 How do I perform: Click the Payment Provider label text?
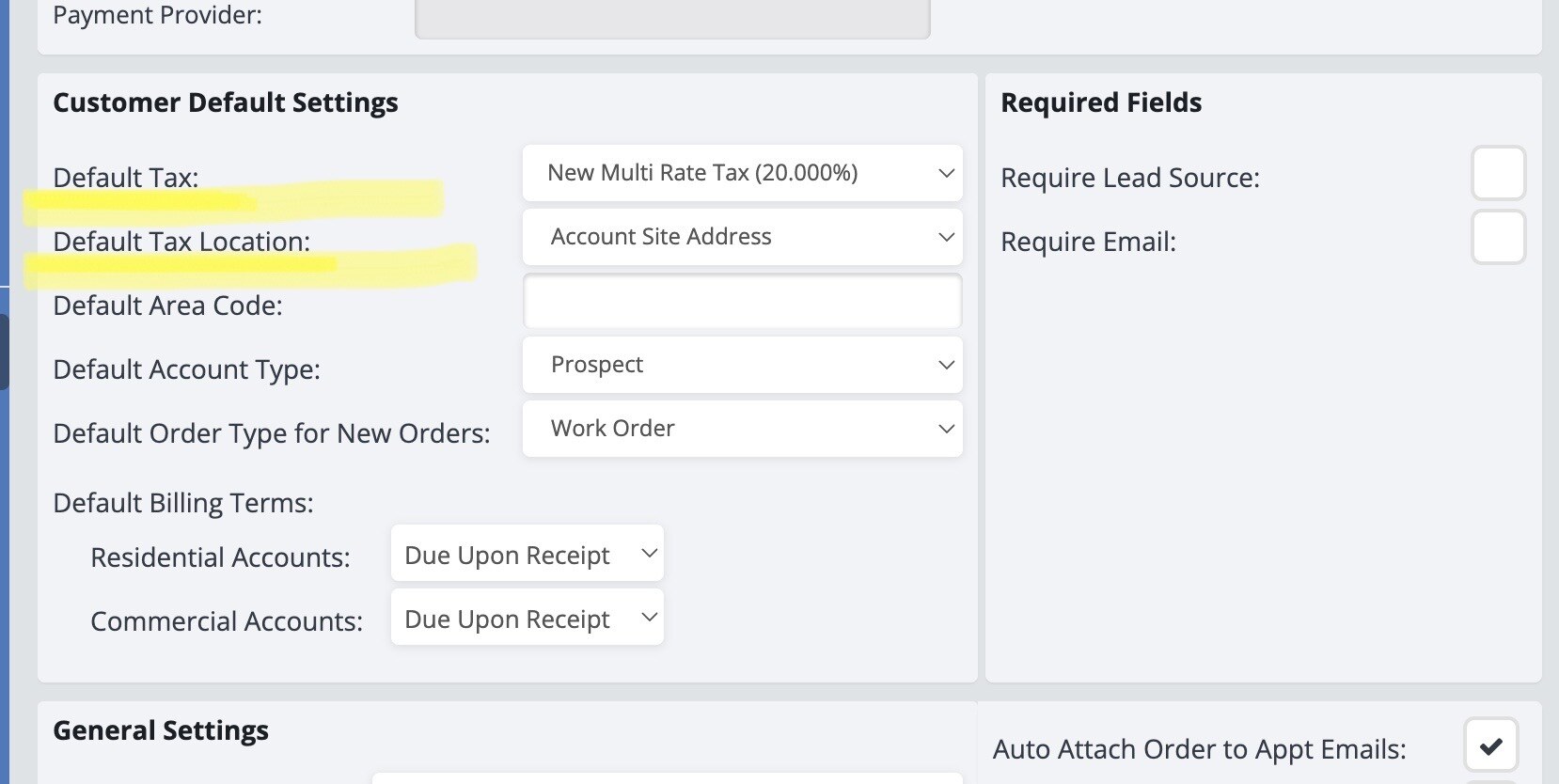(158, 15)
